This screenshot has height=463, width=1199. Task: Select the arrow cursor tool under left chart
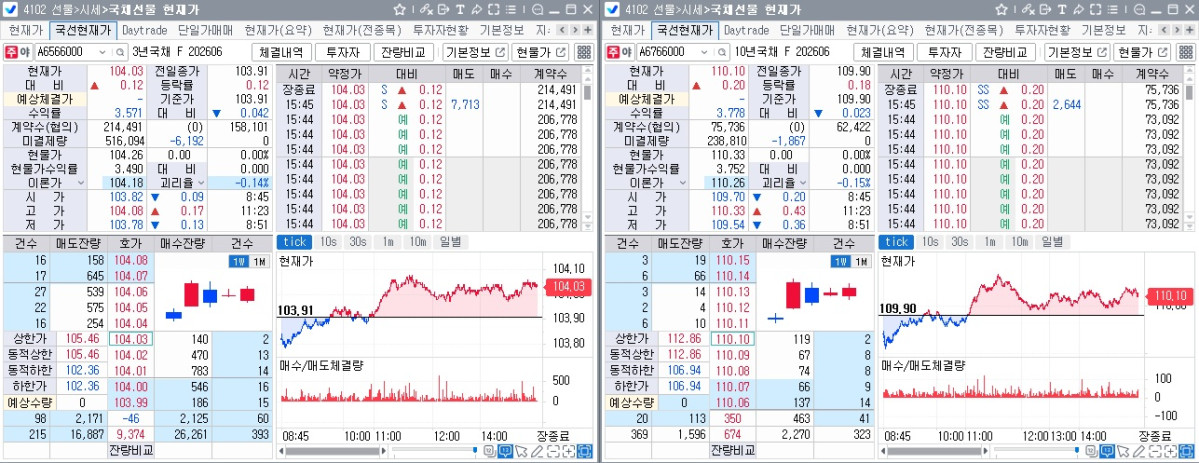pyautogui.click(x=521, y=451)
